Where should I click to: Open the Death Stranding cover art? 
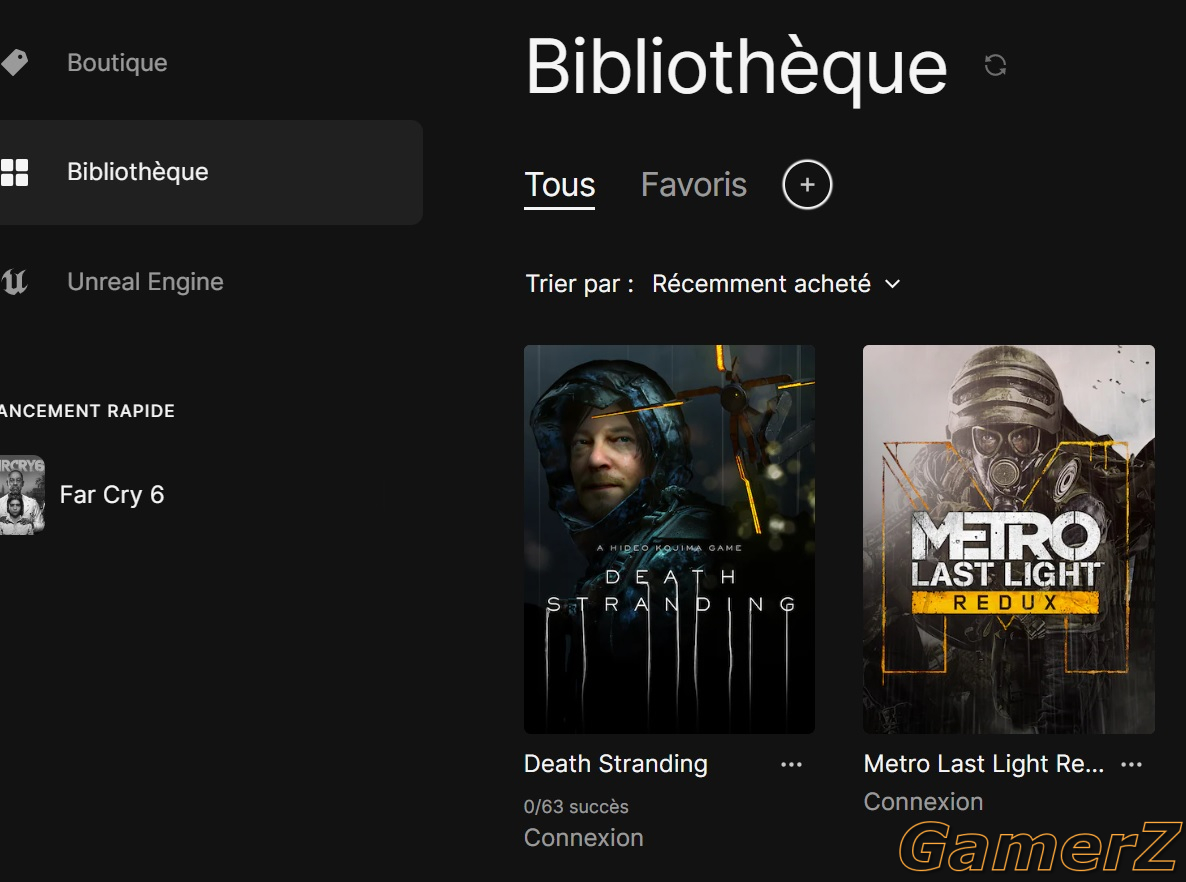pyautogui.click(x=669, y=539)
